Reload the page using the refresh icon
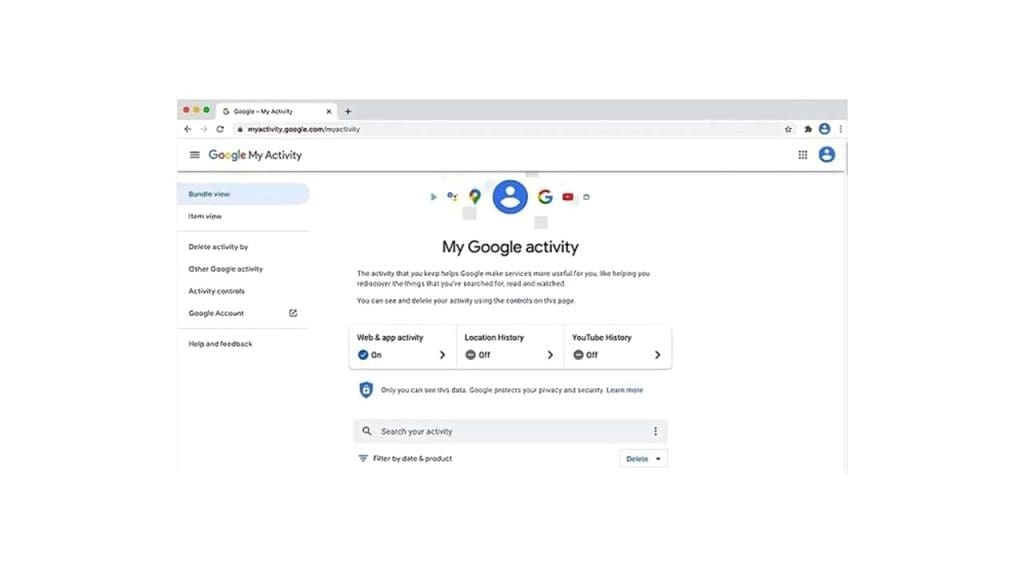Screen dimensions: 1024x576 point(220,129)
